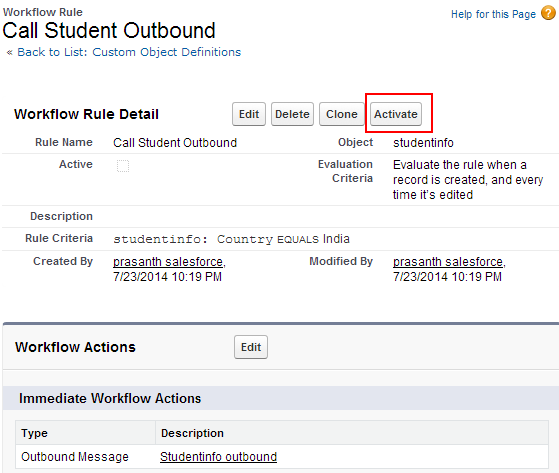Click the Workflow Actions section heading
Image resolution: width=559 pixels, height=473 pixels.
point(75,347)
